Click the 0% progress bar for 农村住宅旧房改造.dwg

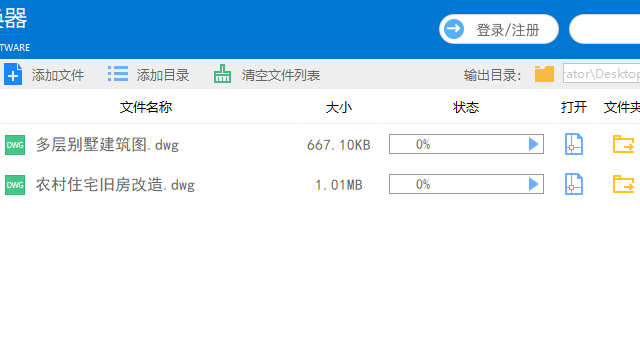tap(466, 184)
